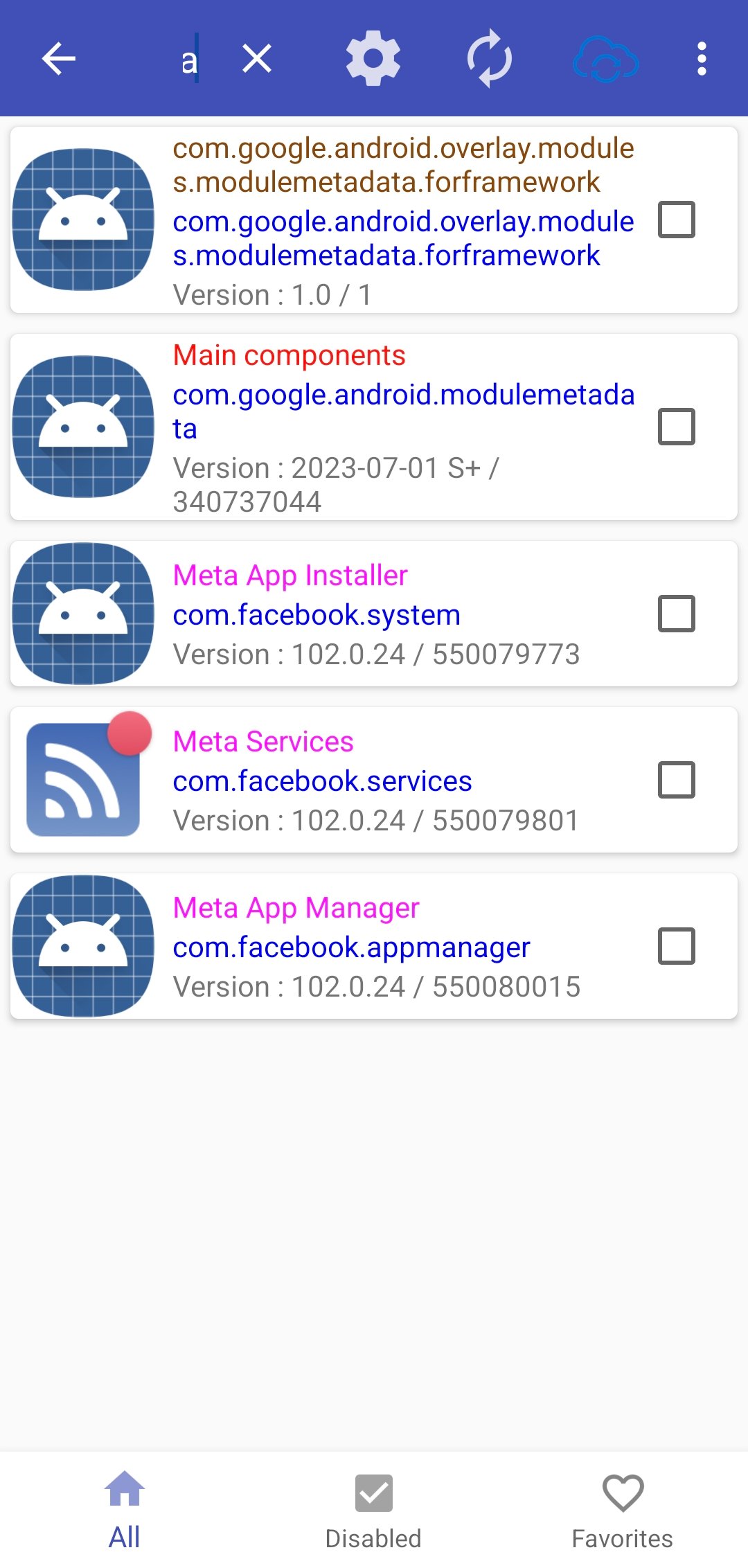Viewport: 748px width, 1568px height.
Task: Clear the search text with X icon
Action: click(257, 58)
